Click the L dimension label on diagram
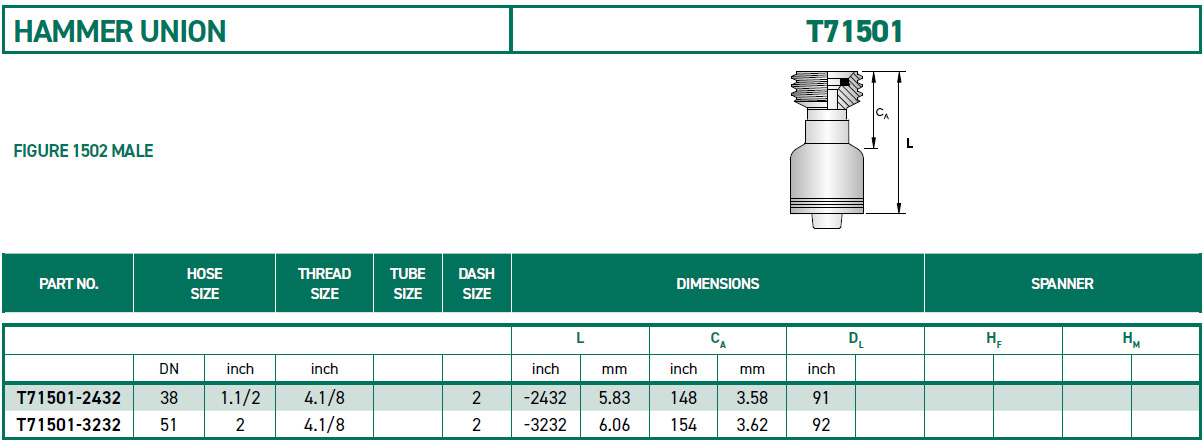The image size is (1204, 444). pos(910,142)
